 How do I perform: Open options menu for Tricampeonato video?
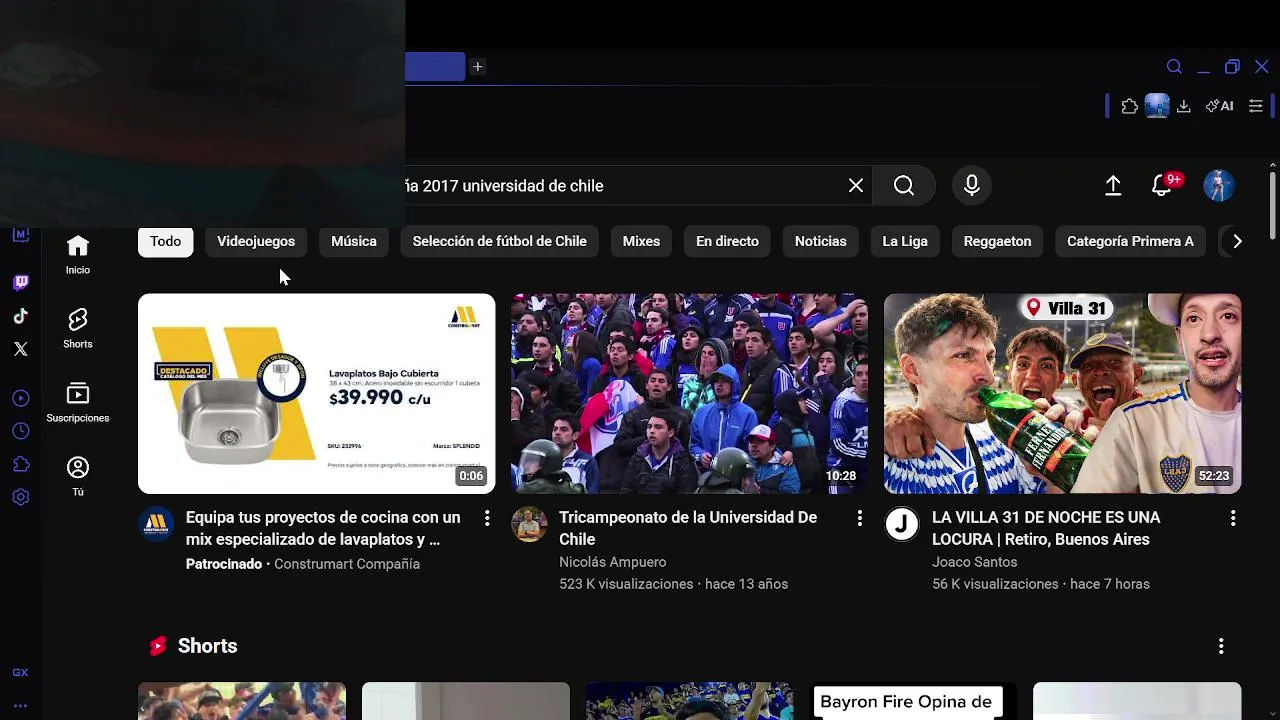pyautogui.click(x=859, y=518)
